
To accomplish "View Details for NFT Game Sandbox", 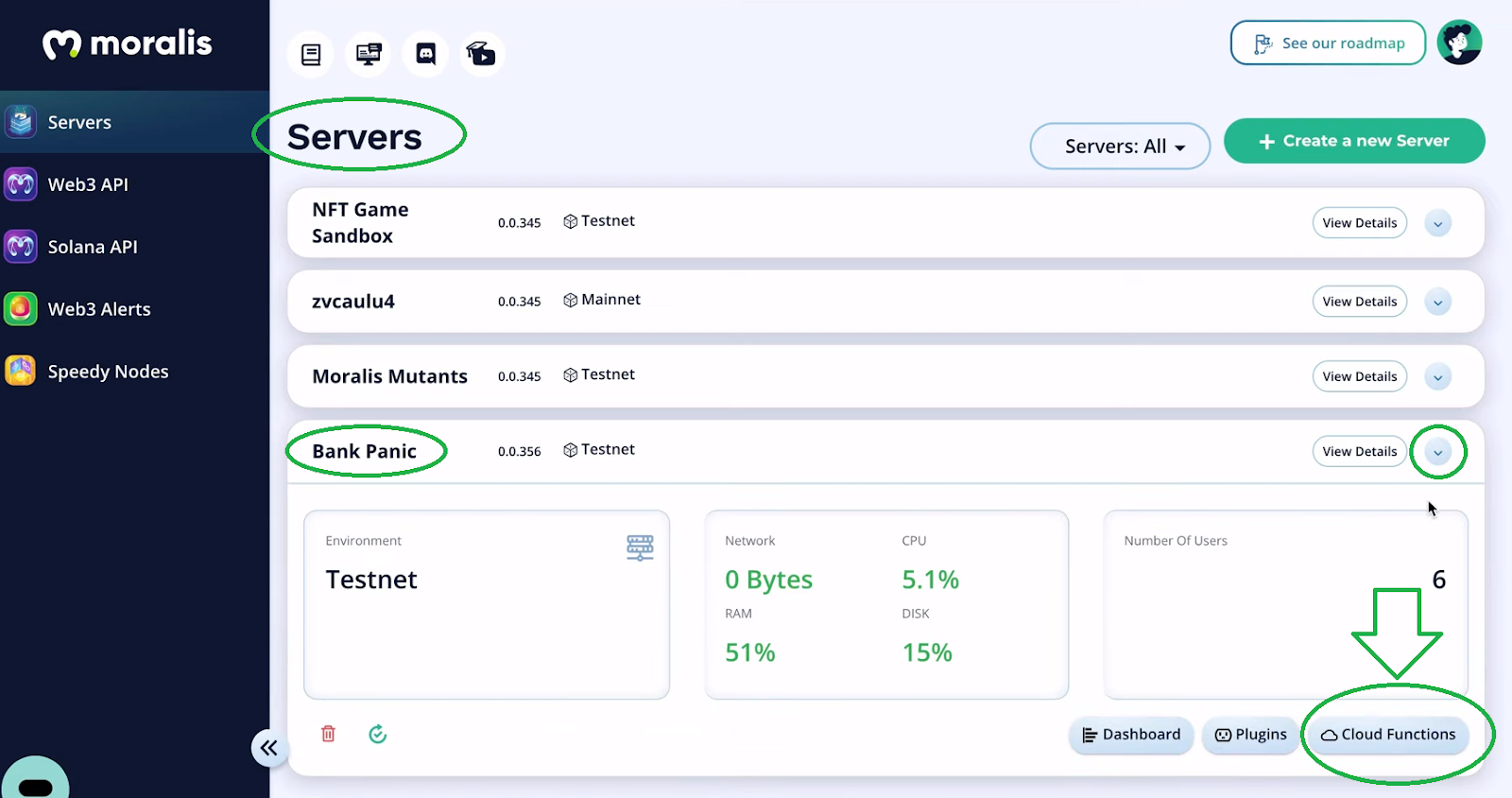I will 1360,223.
